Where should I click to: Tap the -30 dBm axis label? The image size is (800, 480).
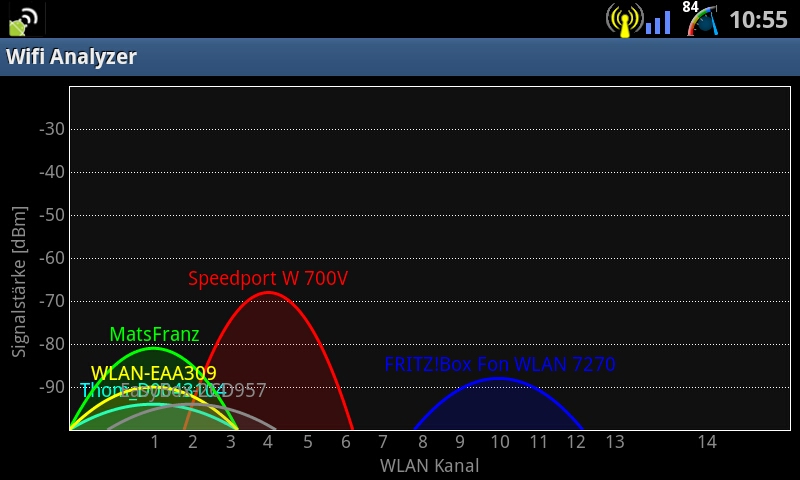click(x=52, y=129)
